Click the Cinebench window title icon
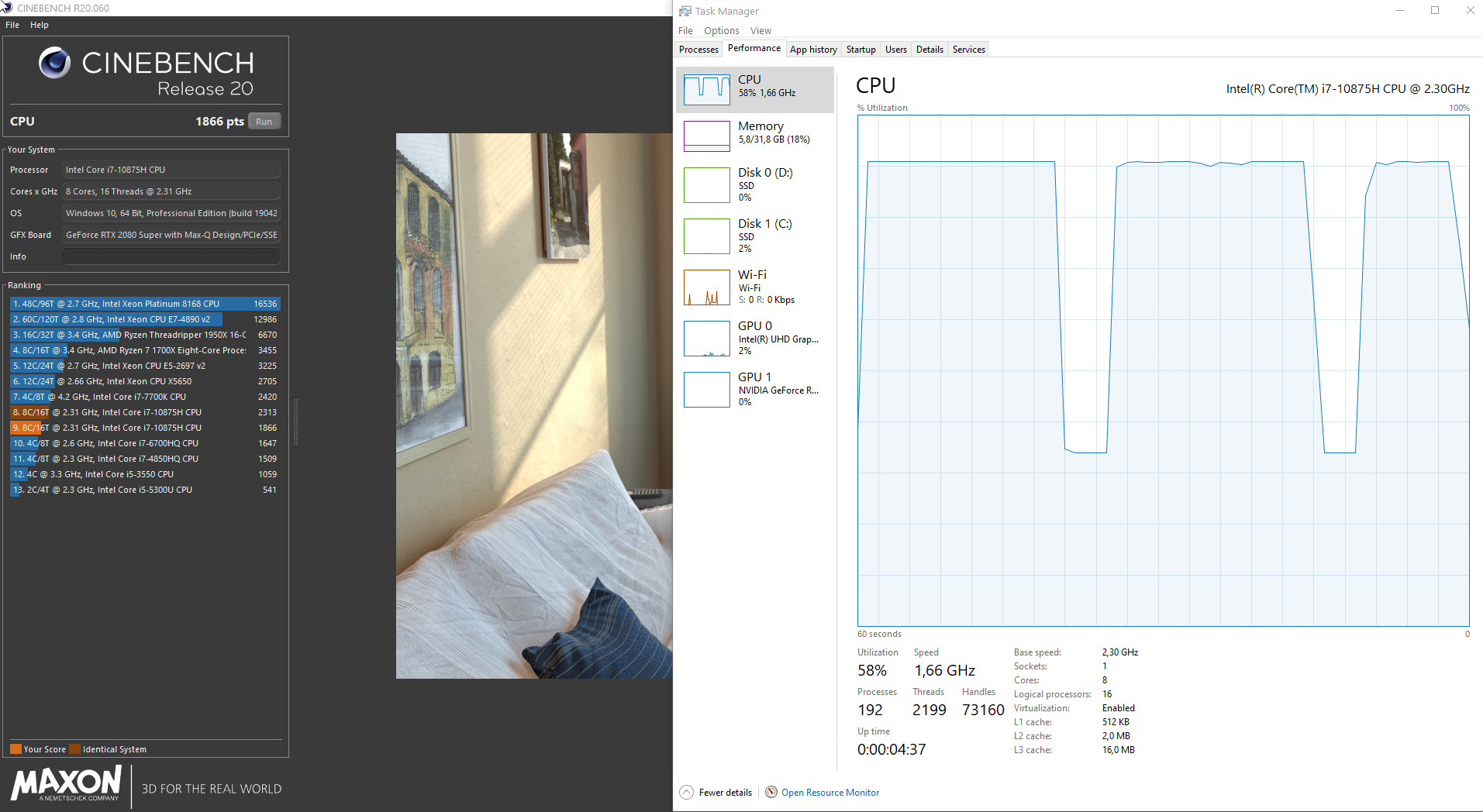The image size is (1483, 812). 7,7
